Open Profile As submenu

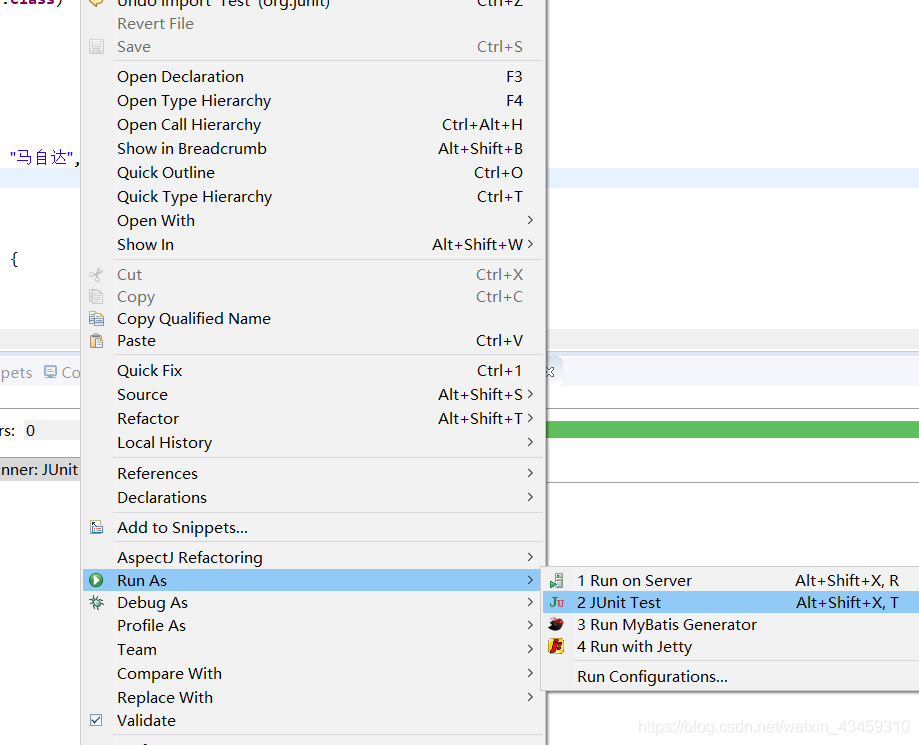tap(312, 625)
